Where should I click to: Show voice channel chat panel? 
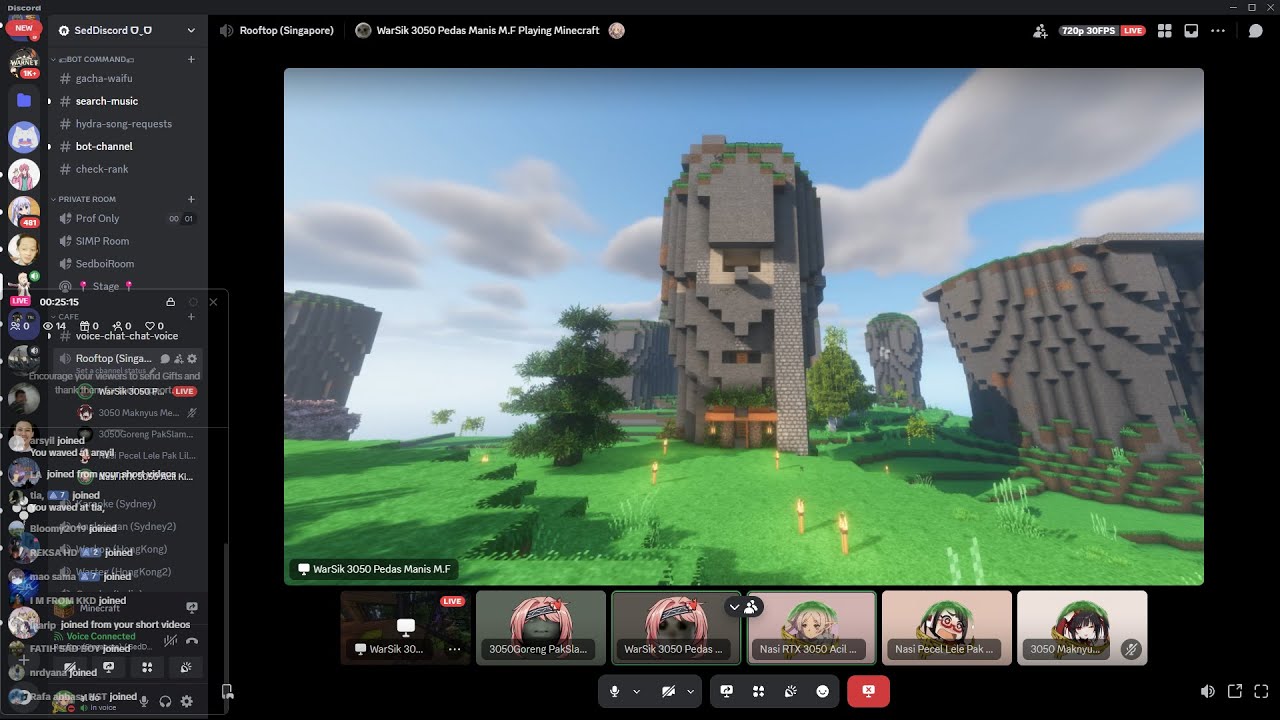(x=1255, y=31)
